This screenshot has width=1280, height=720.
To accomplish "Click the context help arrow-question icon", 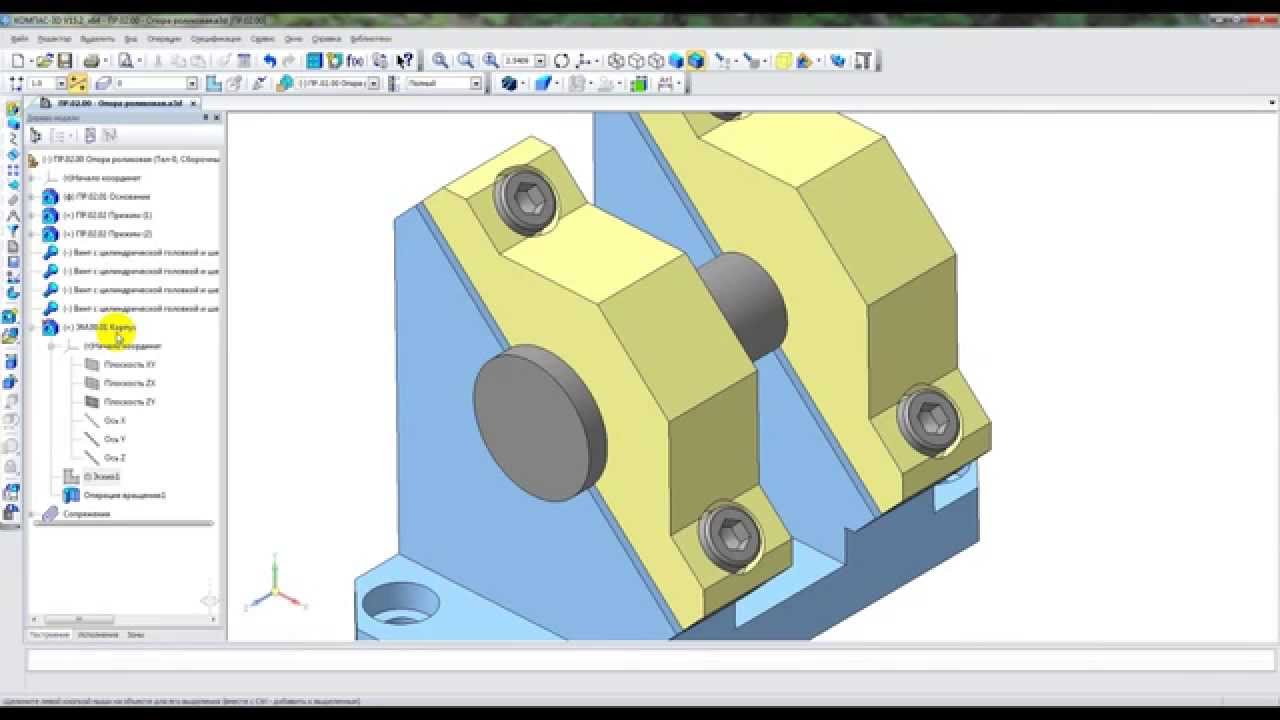I will point(404,61).
